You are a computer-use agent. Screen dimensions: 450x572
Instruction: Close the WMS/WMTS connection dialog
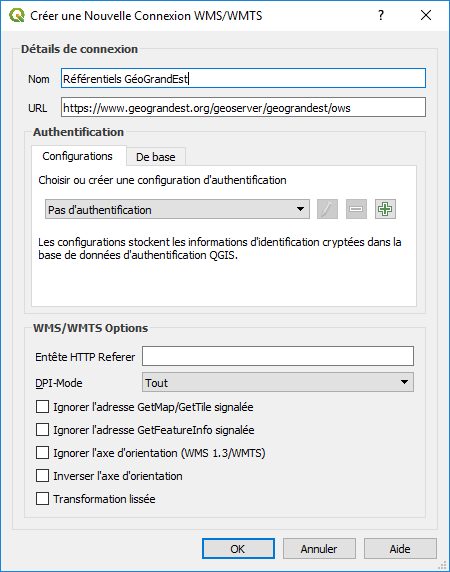426,15
